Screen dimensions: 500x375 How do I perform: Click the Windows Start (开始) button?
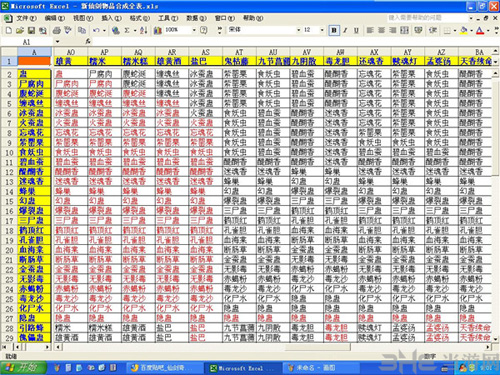23,367
